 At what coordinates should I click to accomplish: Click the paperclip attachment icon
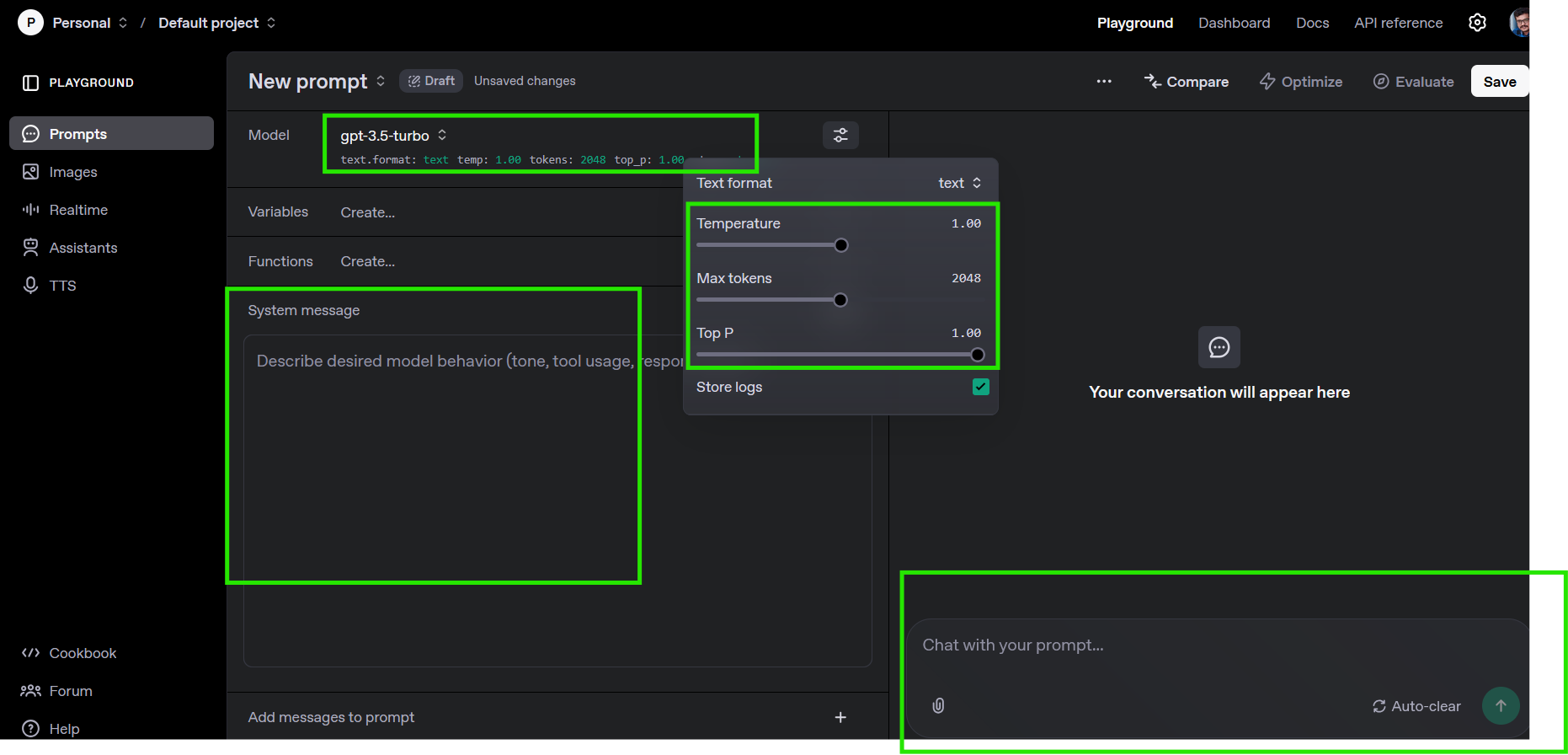(x=938, y=705)
